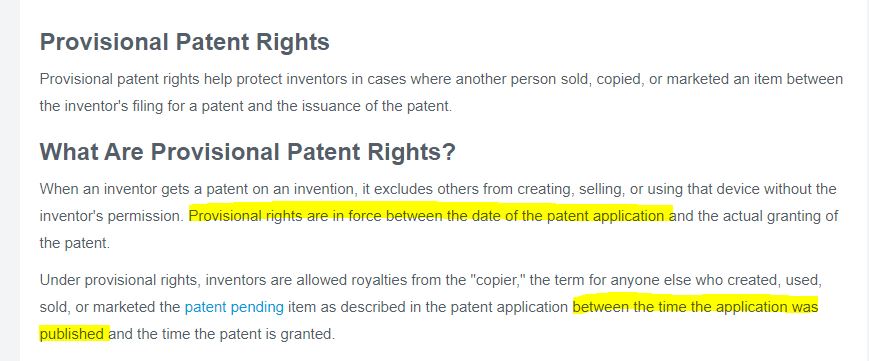Click the highlighted "Provisional rights are in force" text
Image resolution: width=869 pixels, height=361 pixels.
coord(286,216)
